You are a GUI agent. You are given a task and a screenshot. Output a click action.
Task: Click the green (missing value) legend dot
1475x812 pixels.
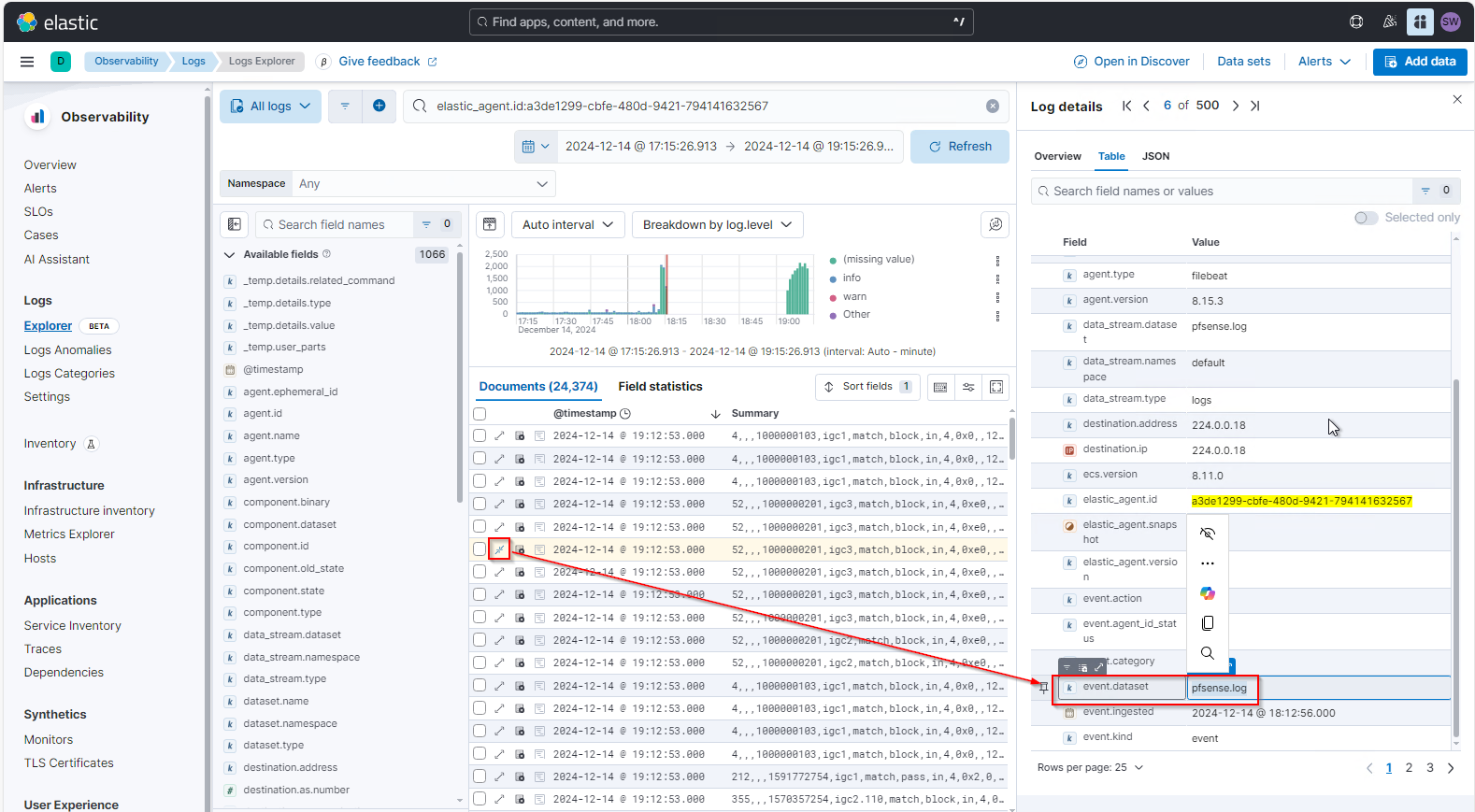pyautogui.click(x=833, y=260)
